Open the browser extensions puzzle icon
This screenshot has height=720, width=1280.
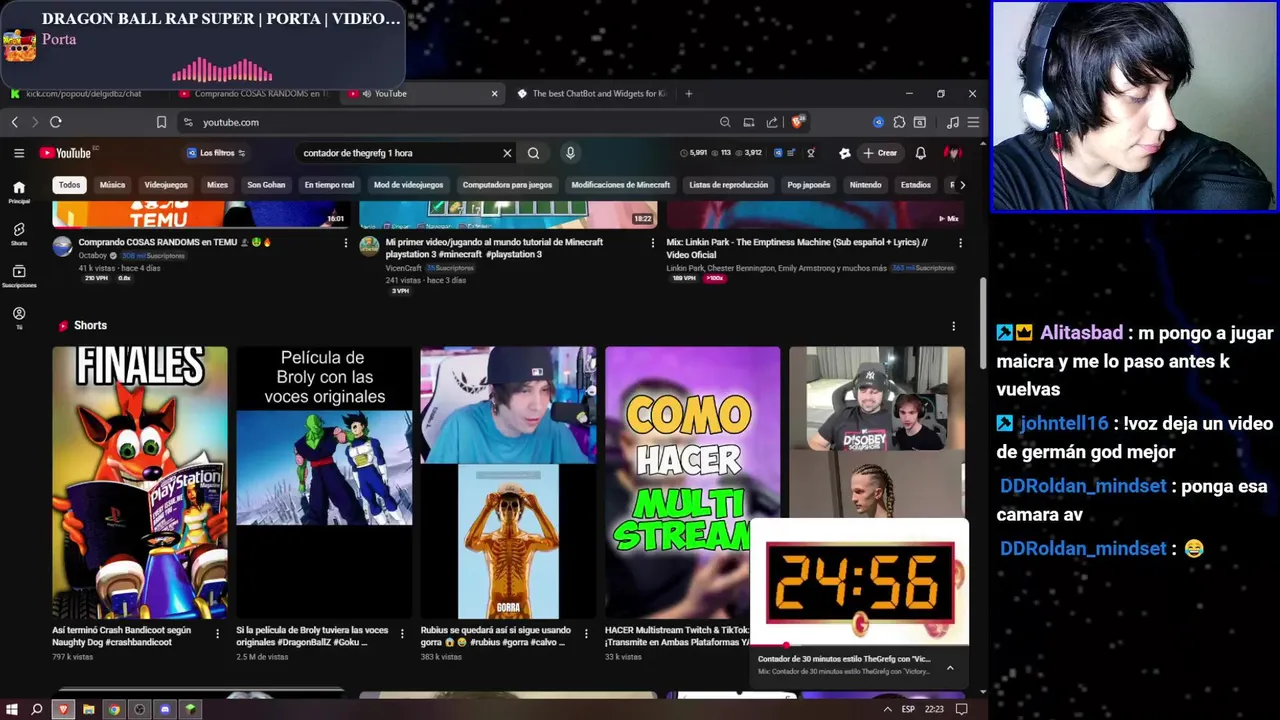click(x=899, y=122)
